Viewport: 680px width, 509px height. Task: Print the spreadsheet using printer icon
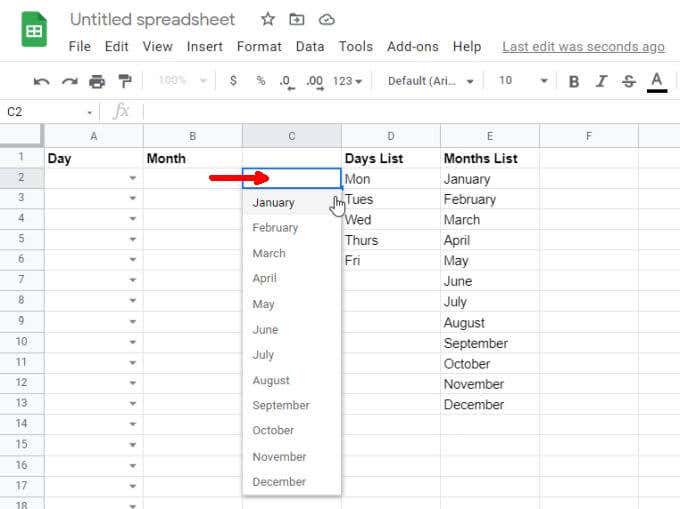97,81
